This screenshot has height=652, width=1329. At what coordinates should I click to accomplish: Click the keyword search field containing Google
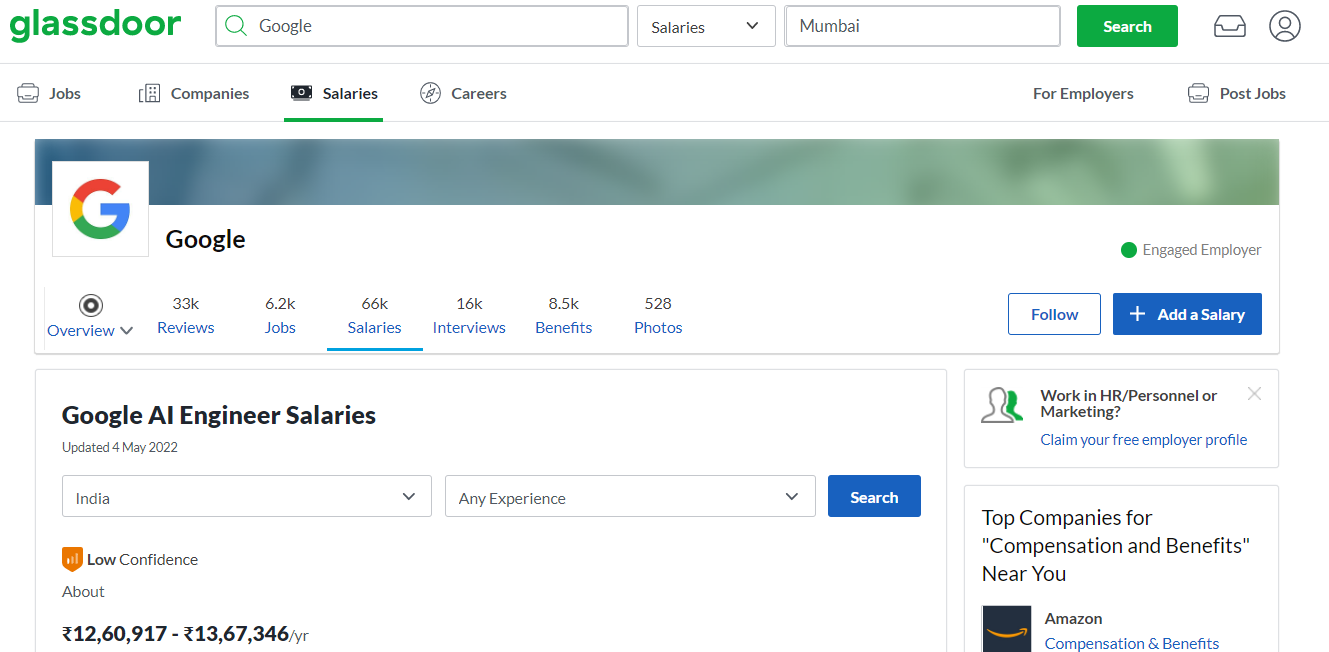pos(422,26)
